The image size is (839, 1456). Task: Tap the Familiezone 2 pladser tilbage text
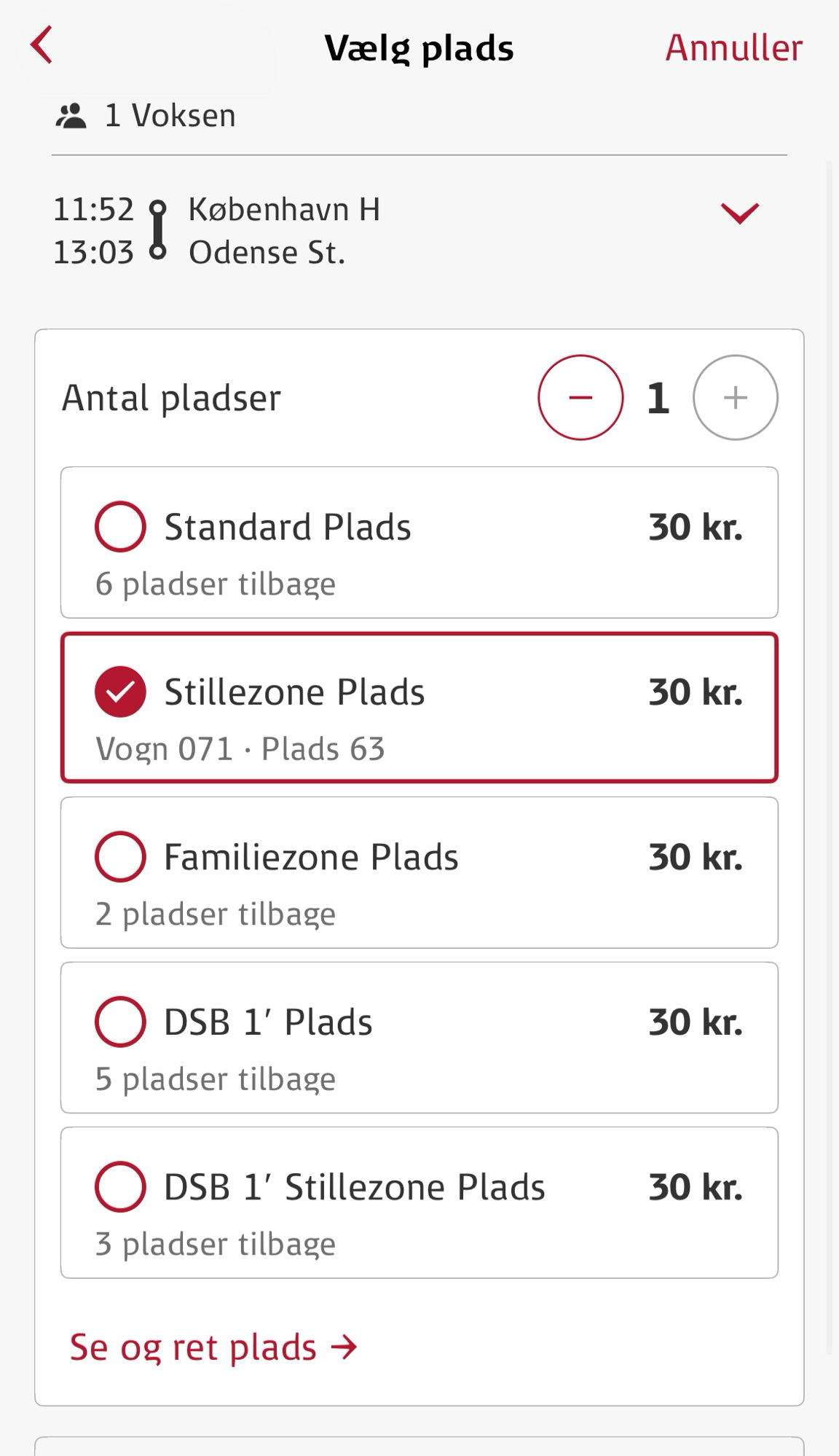click(216, 914)
